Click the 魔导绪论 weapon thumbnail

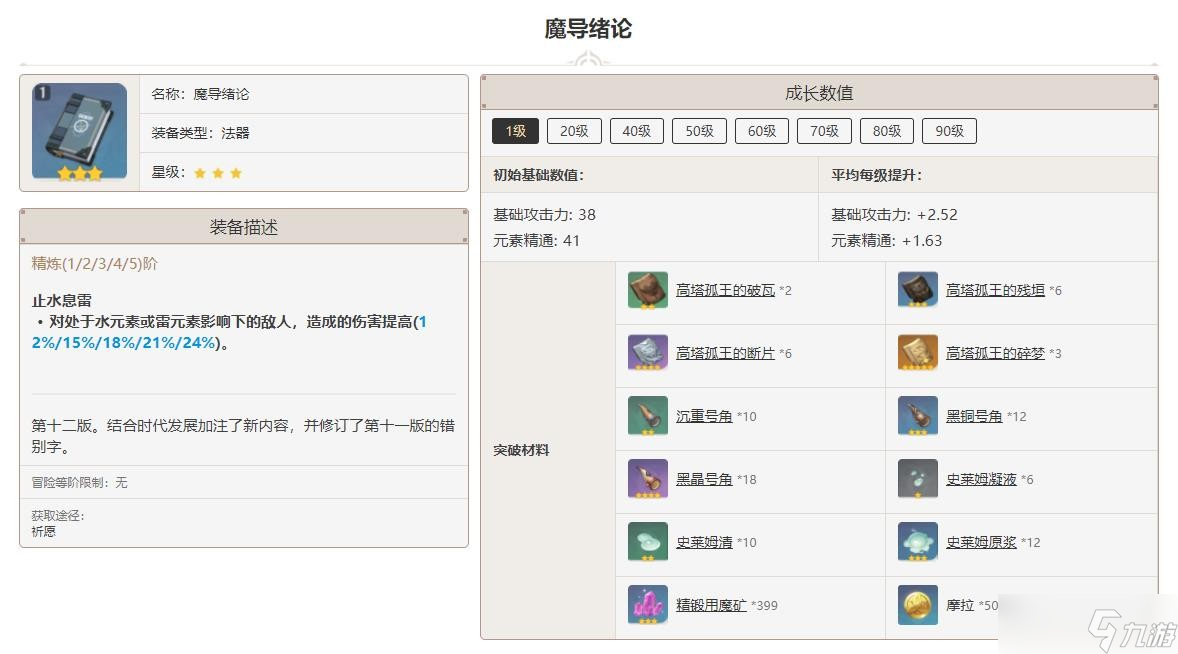pos(80,132)
